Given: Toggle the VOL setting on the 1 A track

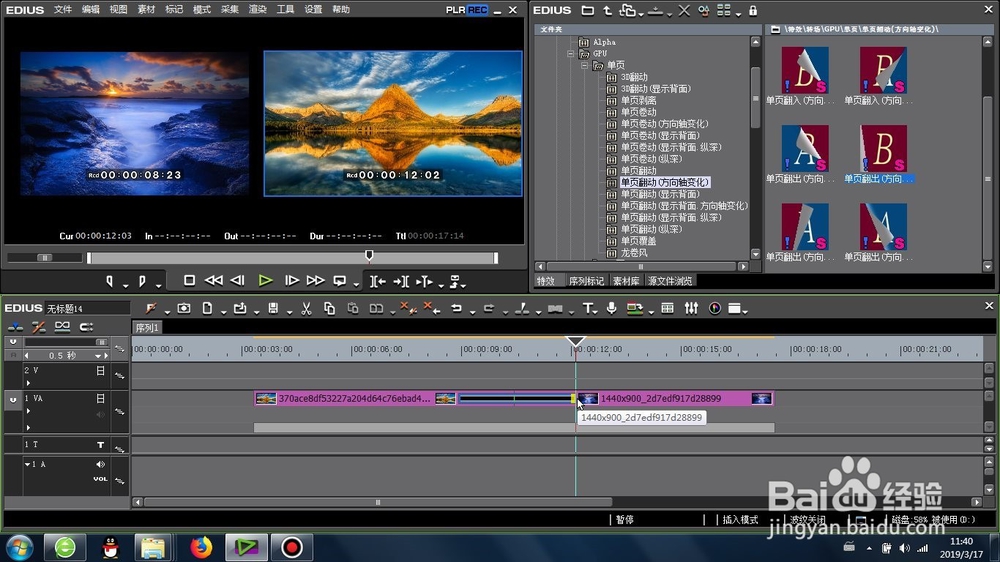Looking at the screenshot, I should click(x=100, y=479).
